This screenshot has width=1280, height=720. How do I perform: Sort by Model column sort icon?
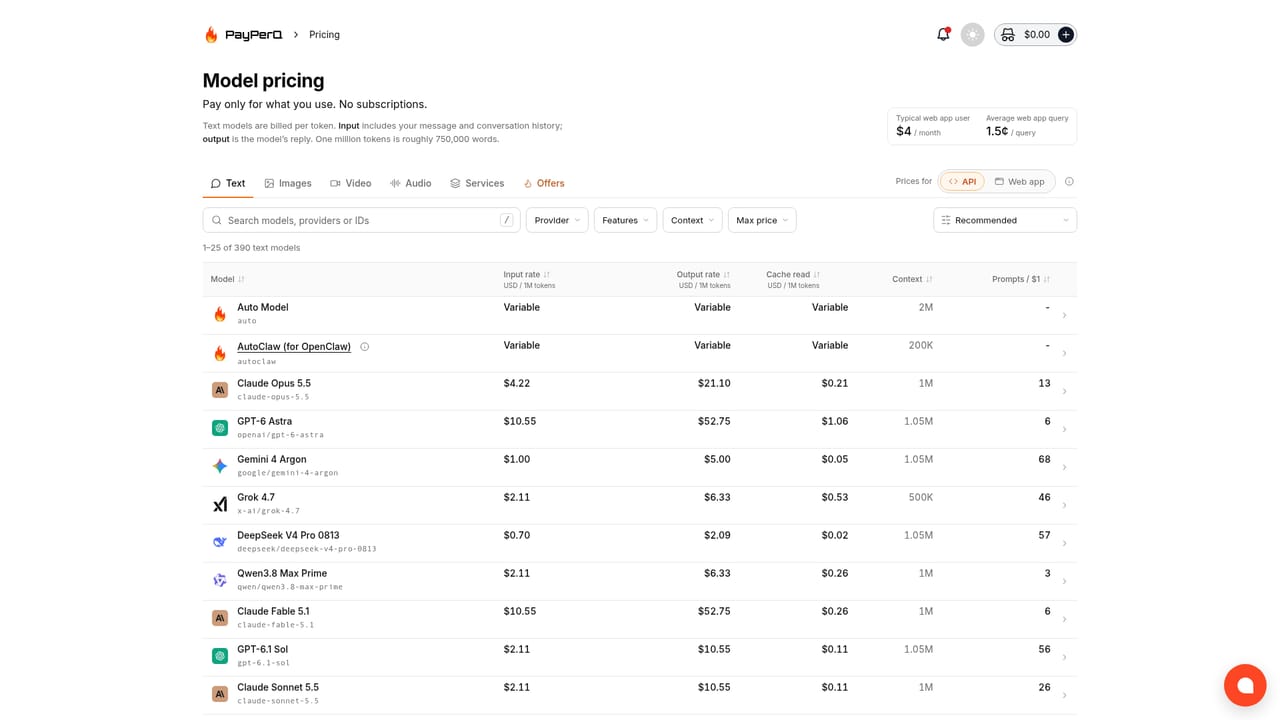(x=242, y=280)
